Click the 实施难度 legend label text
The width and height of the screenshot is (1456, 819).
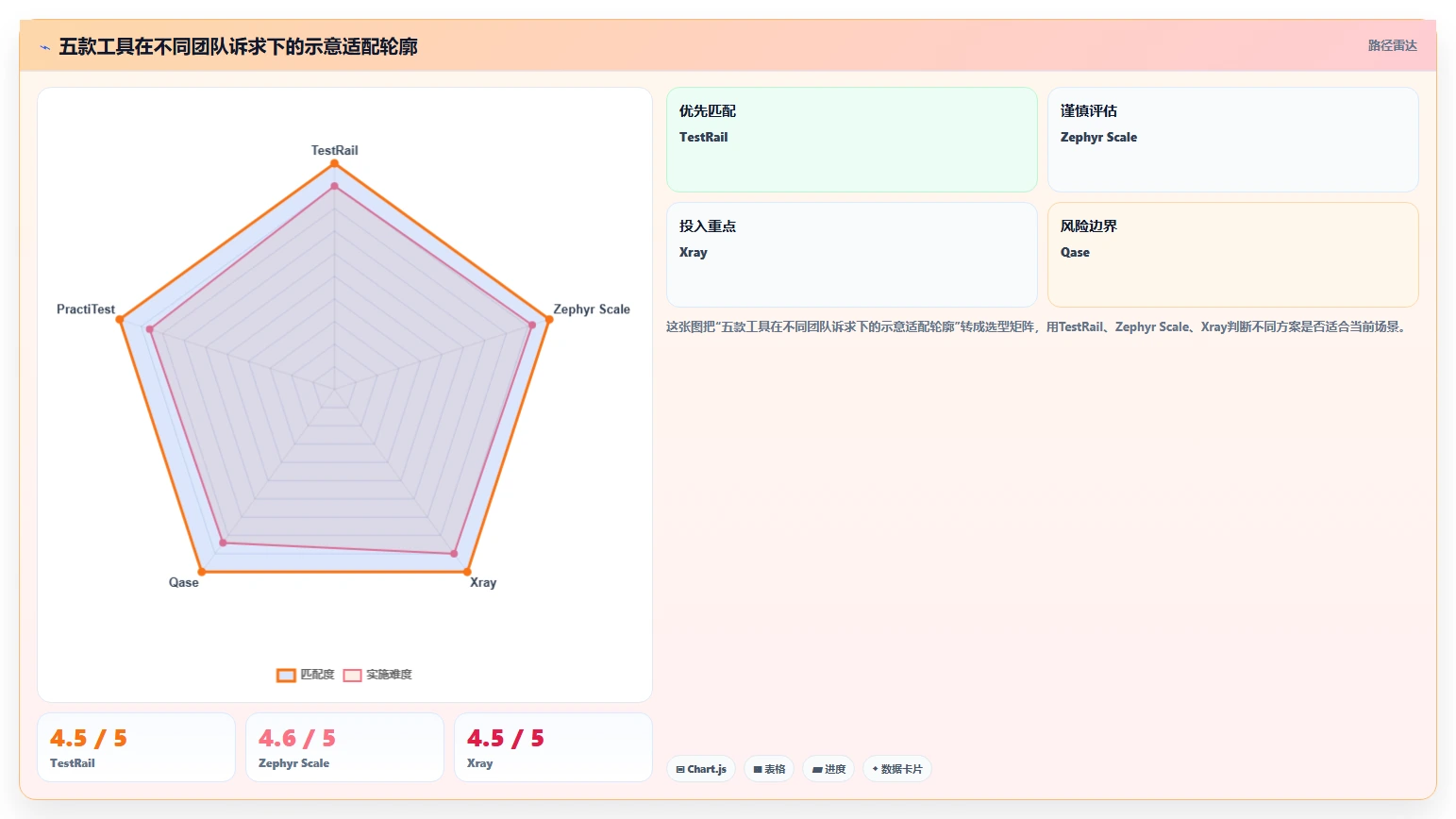pyautogui.click(x=389, y=675)
